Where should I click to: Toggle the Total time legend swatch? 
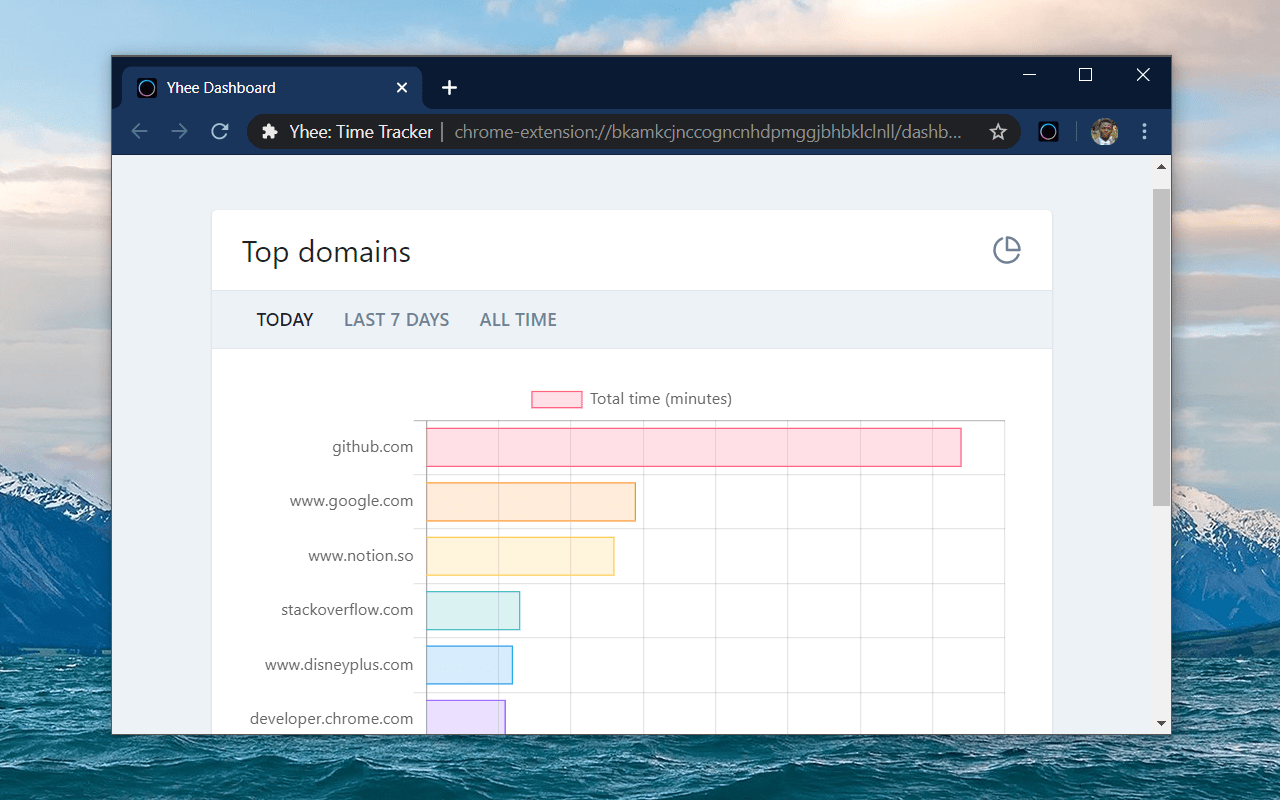[x=557, y=399]
